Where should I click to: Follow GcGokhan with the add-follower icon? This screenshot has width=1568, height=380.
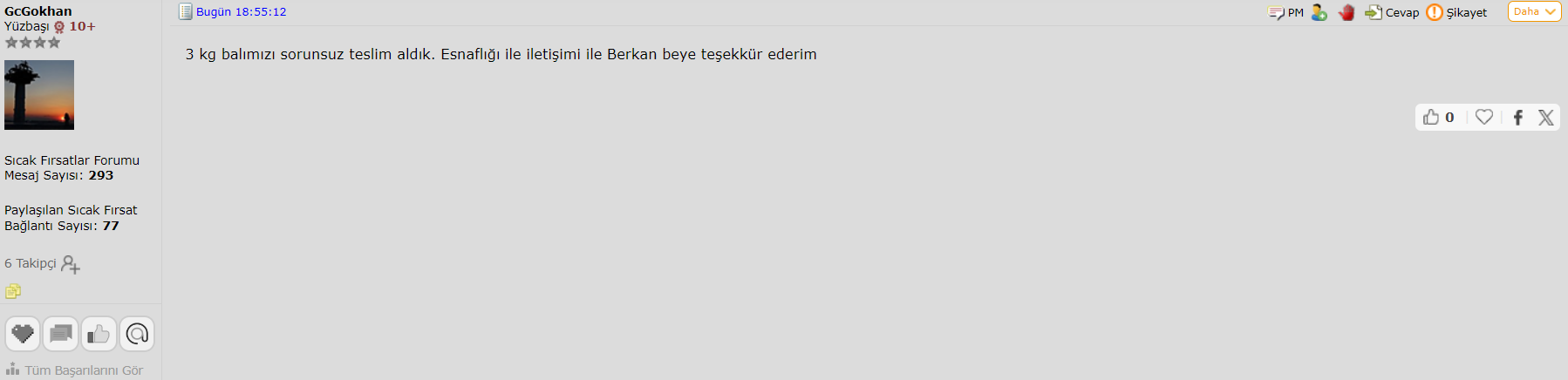coord(71,264)
